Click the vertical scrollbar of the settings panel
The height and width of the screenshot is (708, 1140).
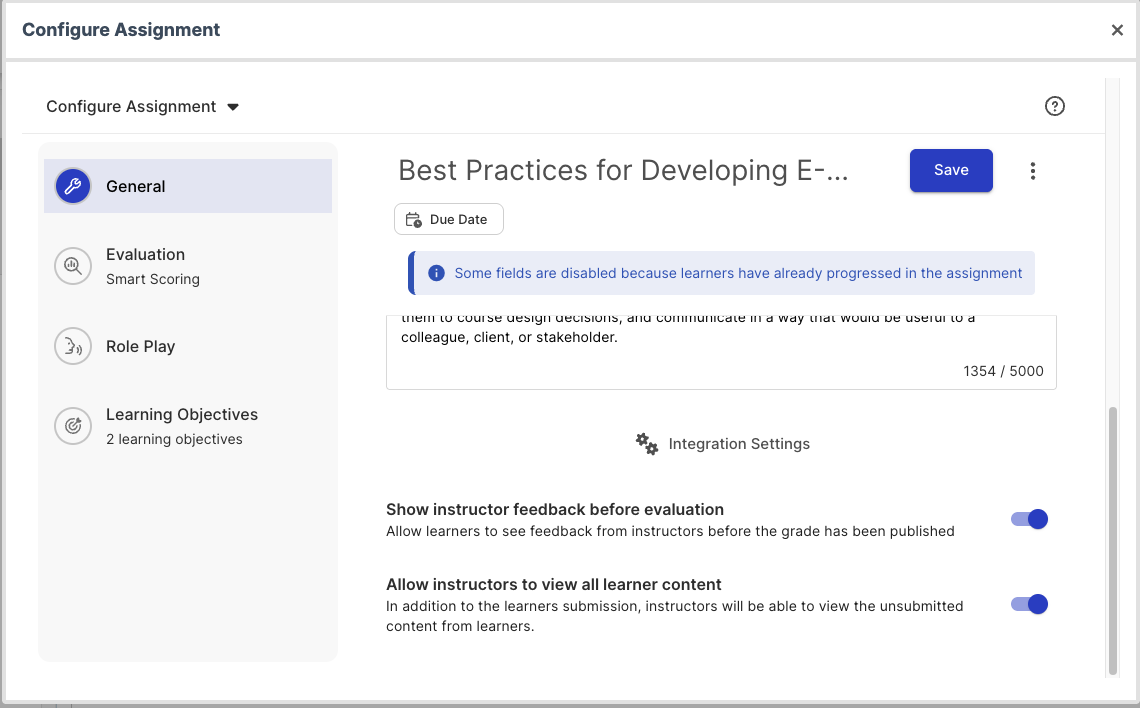point(1112,541)
